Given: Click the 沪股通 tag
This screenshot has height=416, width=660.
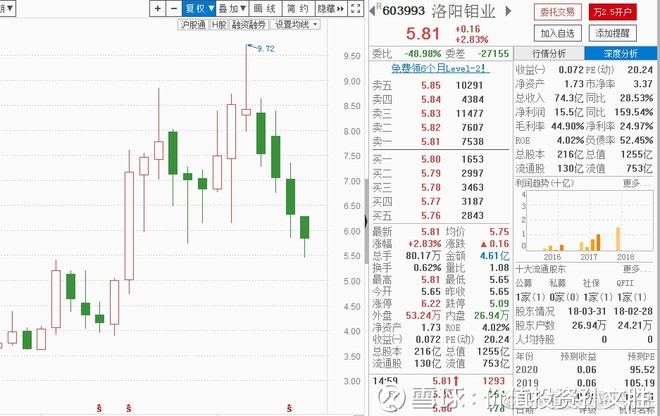Looking at the screenshot, I should [193, 25].
